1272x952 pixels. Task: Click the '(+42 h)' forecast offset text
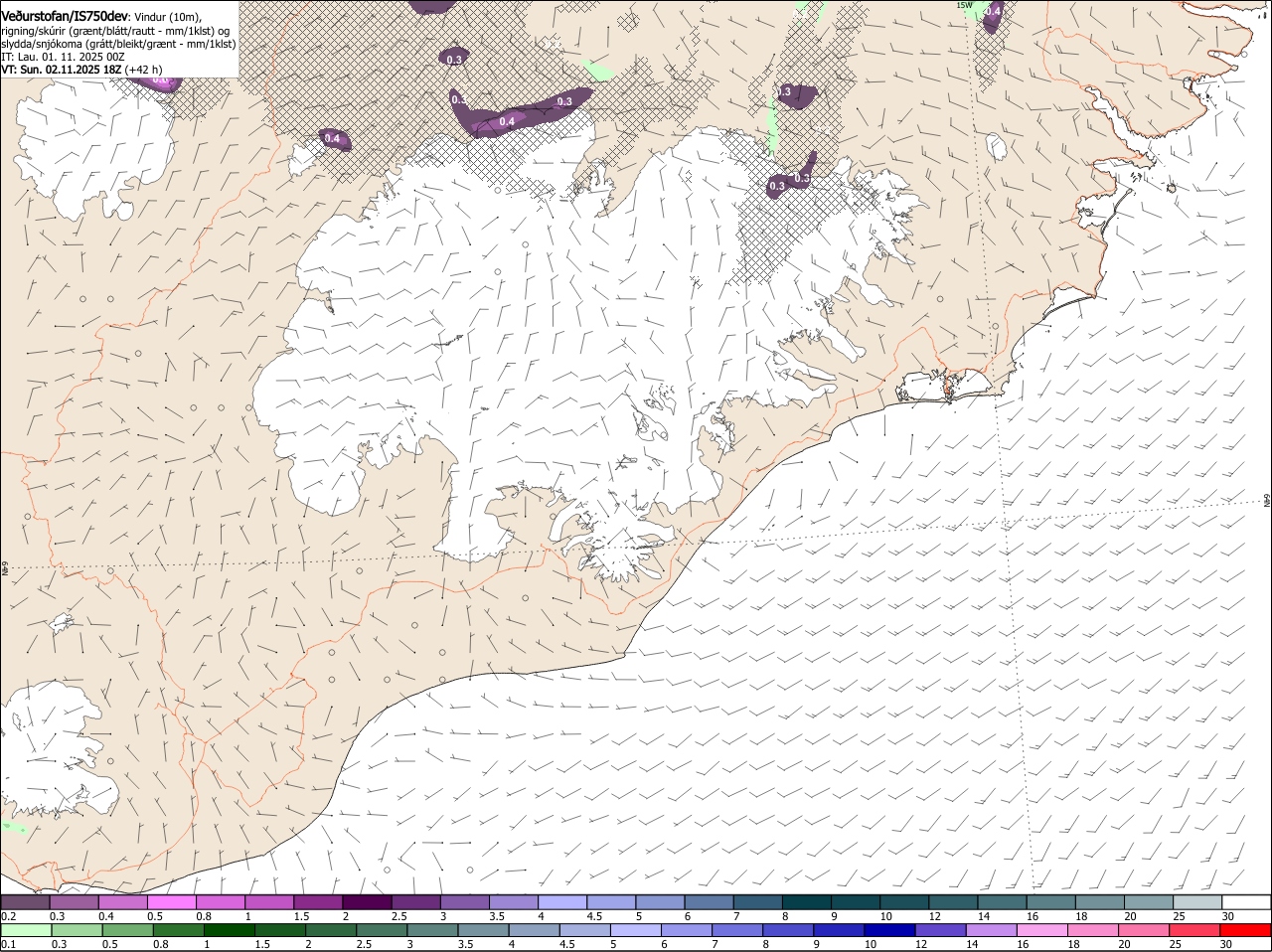[x=144, y=70]
